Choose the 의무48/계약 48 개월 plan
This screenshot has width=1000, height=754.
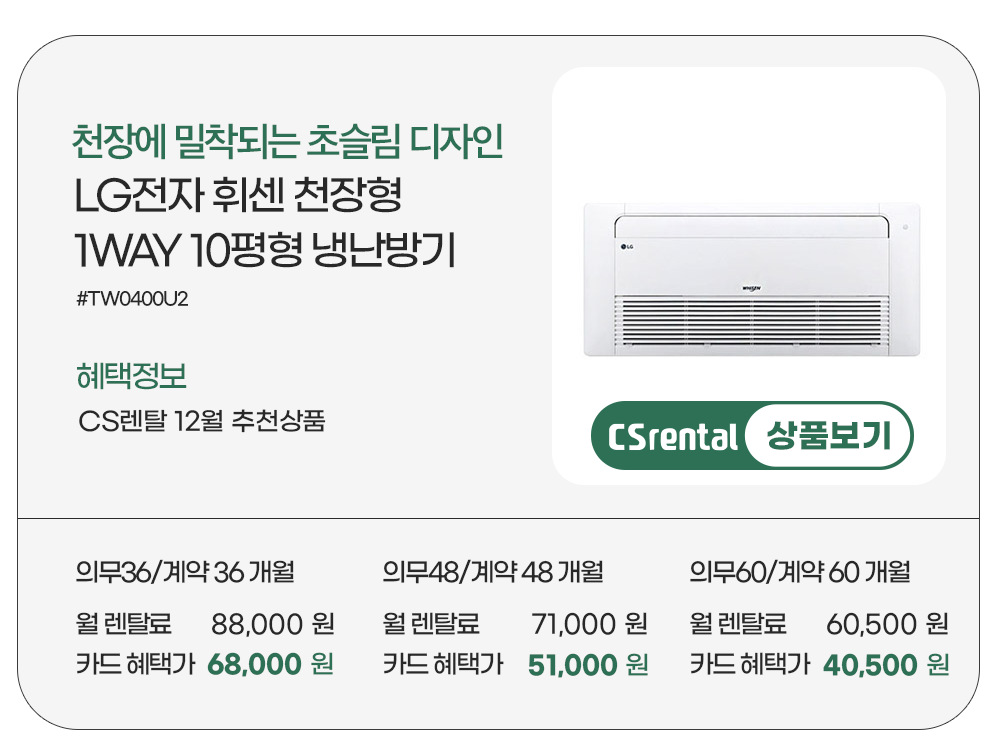pyautogui.click(x=492, y=573)
